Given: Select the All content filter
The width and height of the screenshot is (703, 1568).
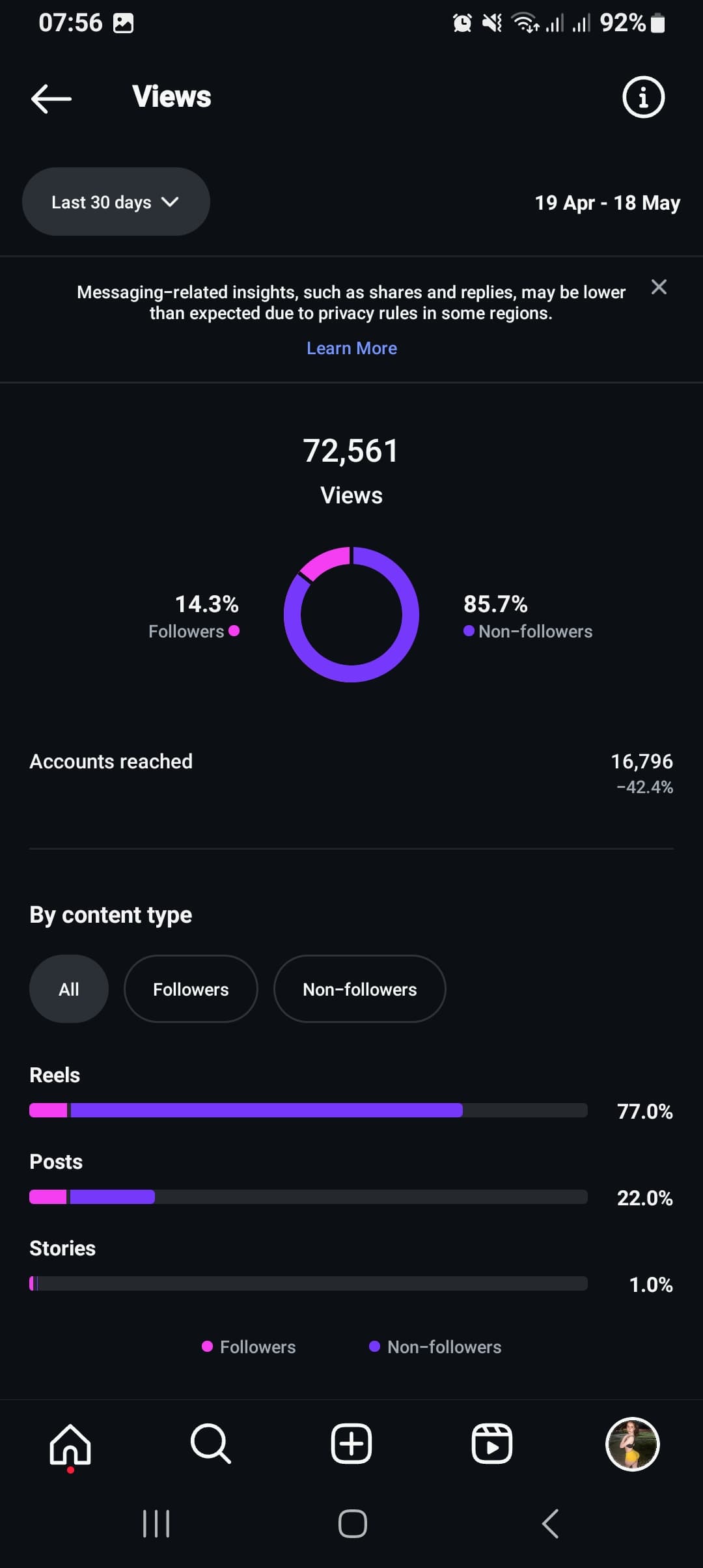Looking at the screenshot, I should [x=69, y=989].
